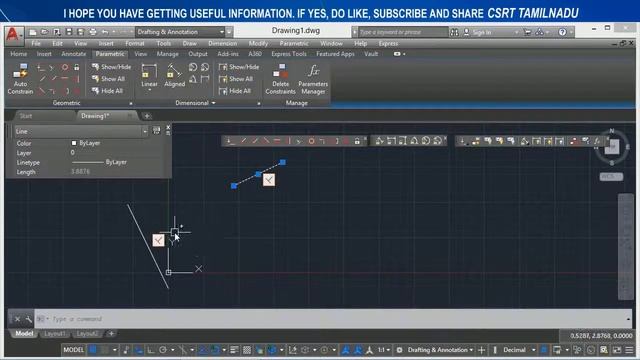This screenshot has width=640, height=360.
Task: Switch to the Annotate ribbon tab
Action: click(73, 54)
